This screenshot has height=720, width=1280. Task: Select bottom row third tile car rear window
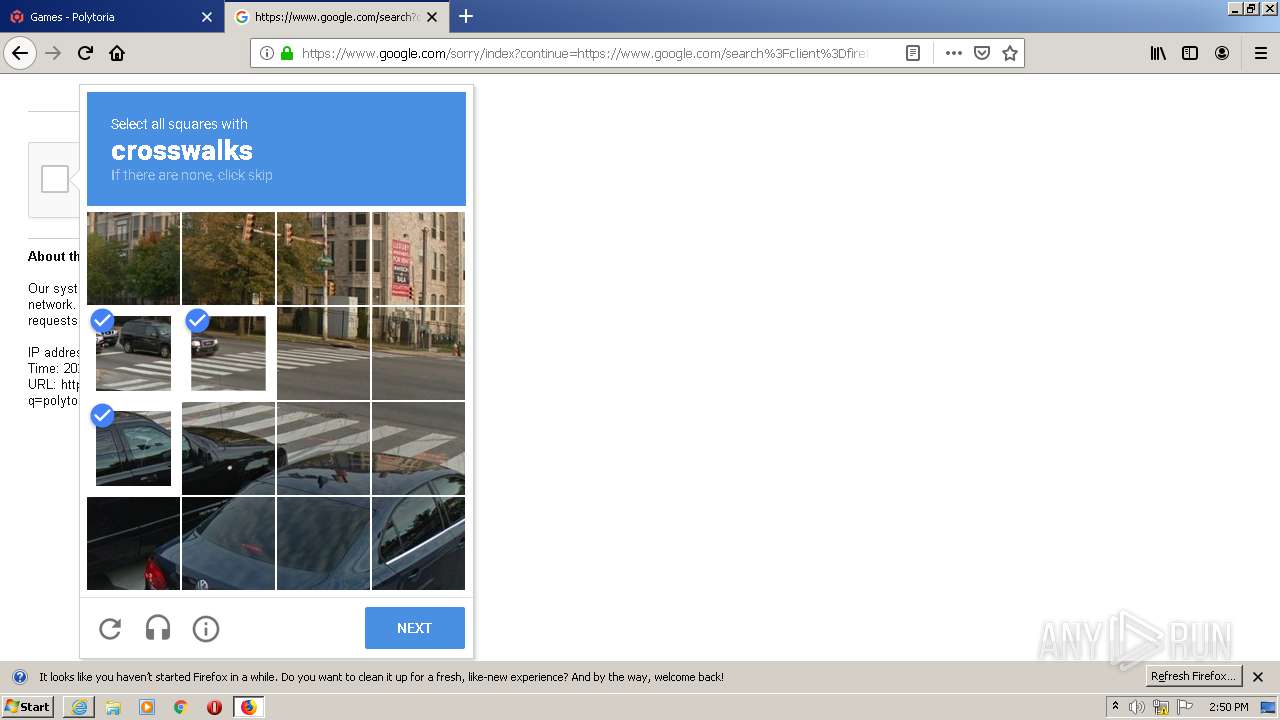point(323,543)
